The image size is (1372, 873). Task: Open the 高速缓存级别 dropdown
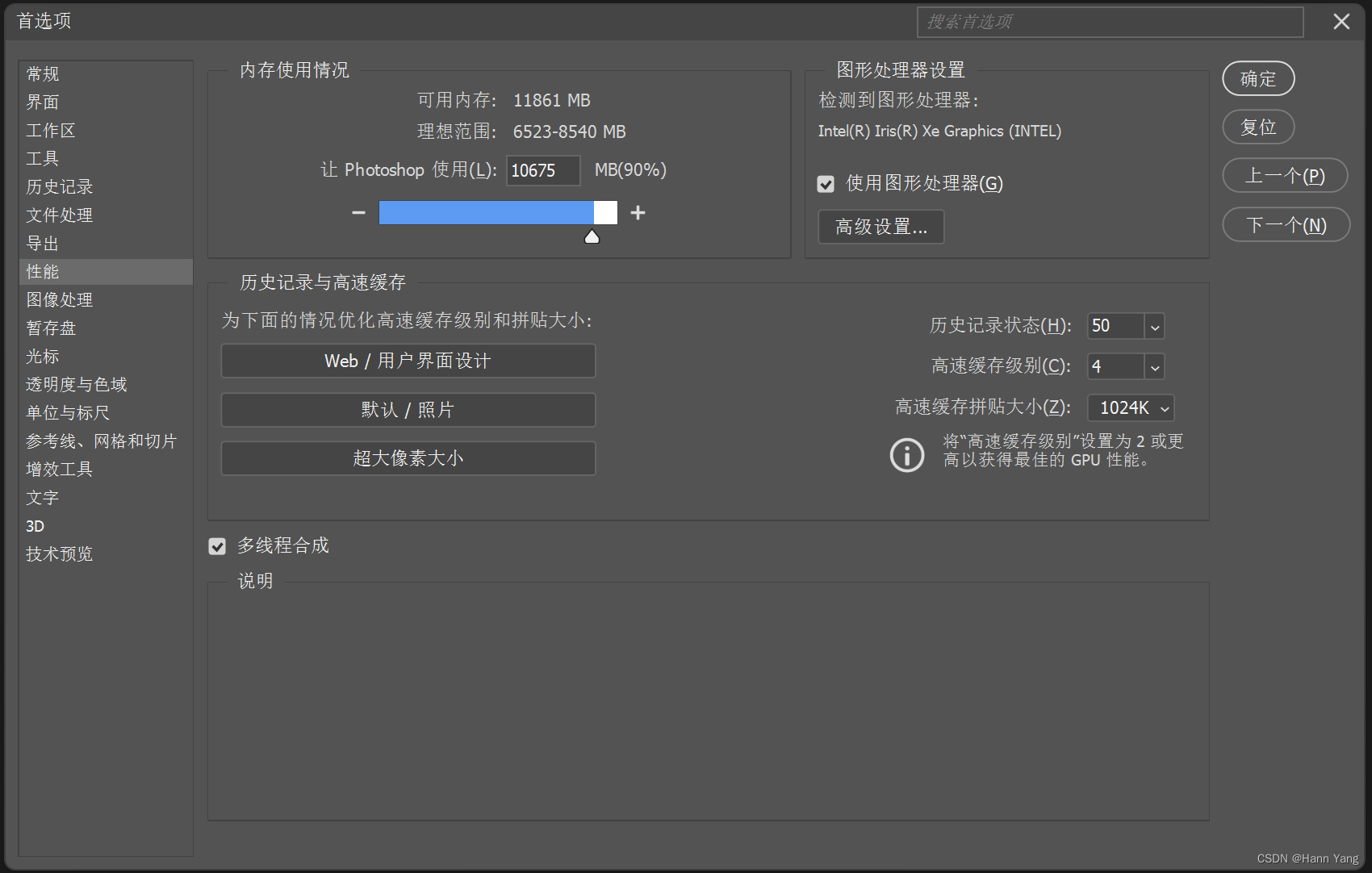(1154, 366)
